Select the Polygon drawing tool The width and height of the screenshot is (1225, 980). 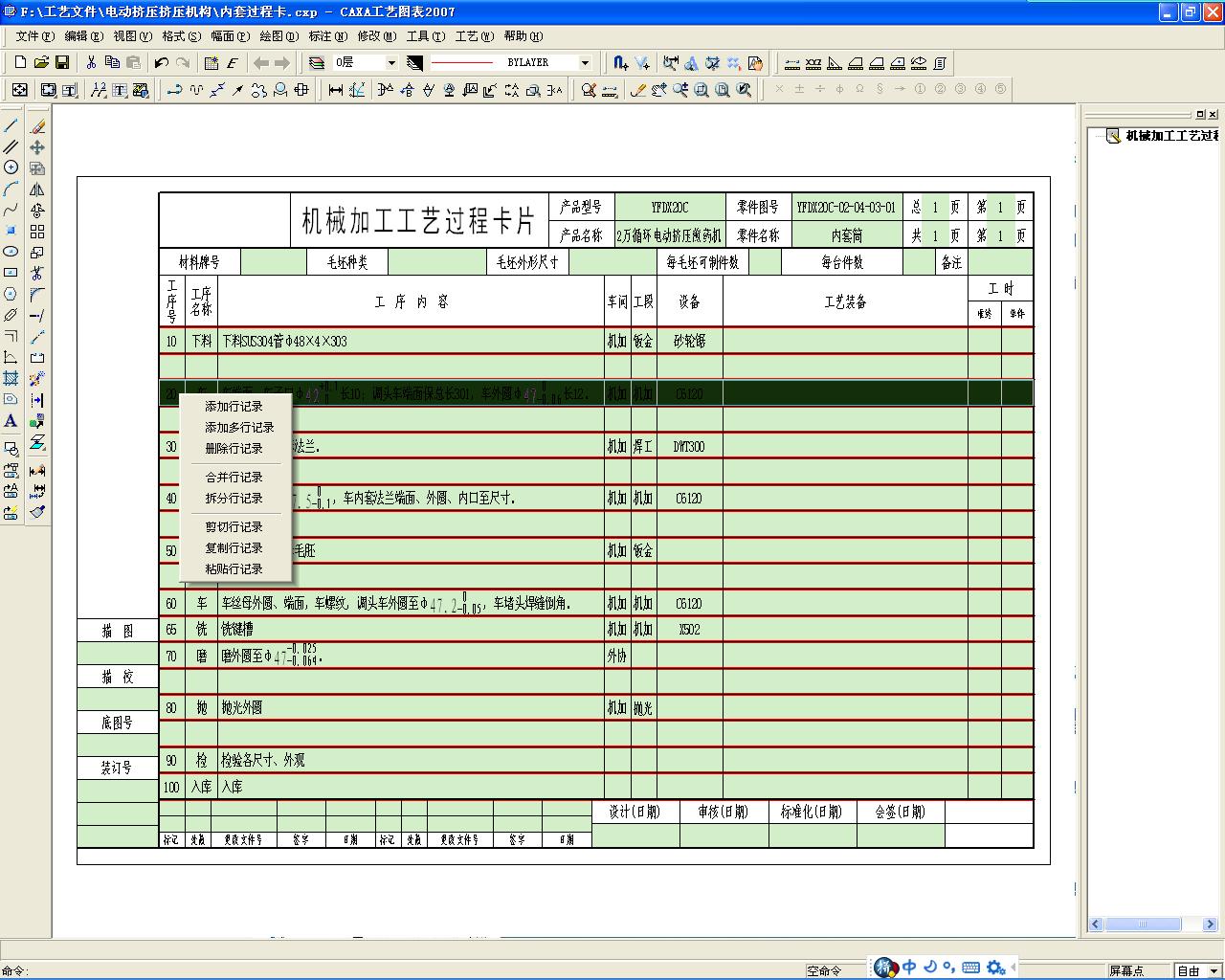[11, 294]
